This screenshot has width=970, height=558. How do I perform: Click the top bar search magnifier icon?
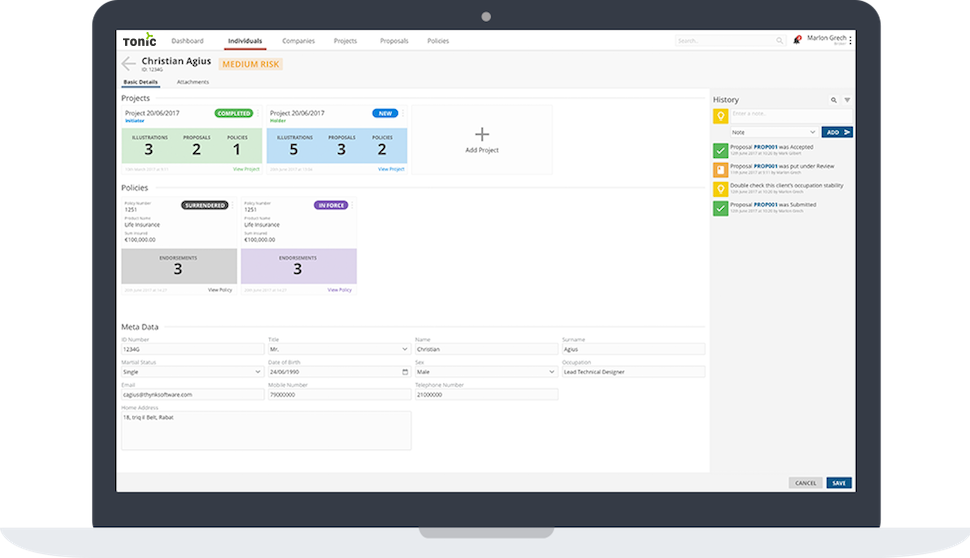pos(780,41)
